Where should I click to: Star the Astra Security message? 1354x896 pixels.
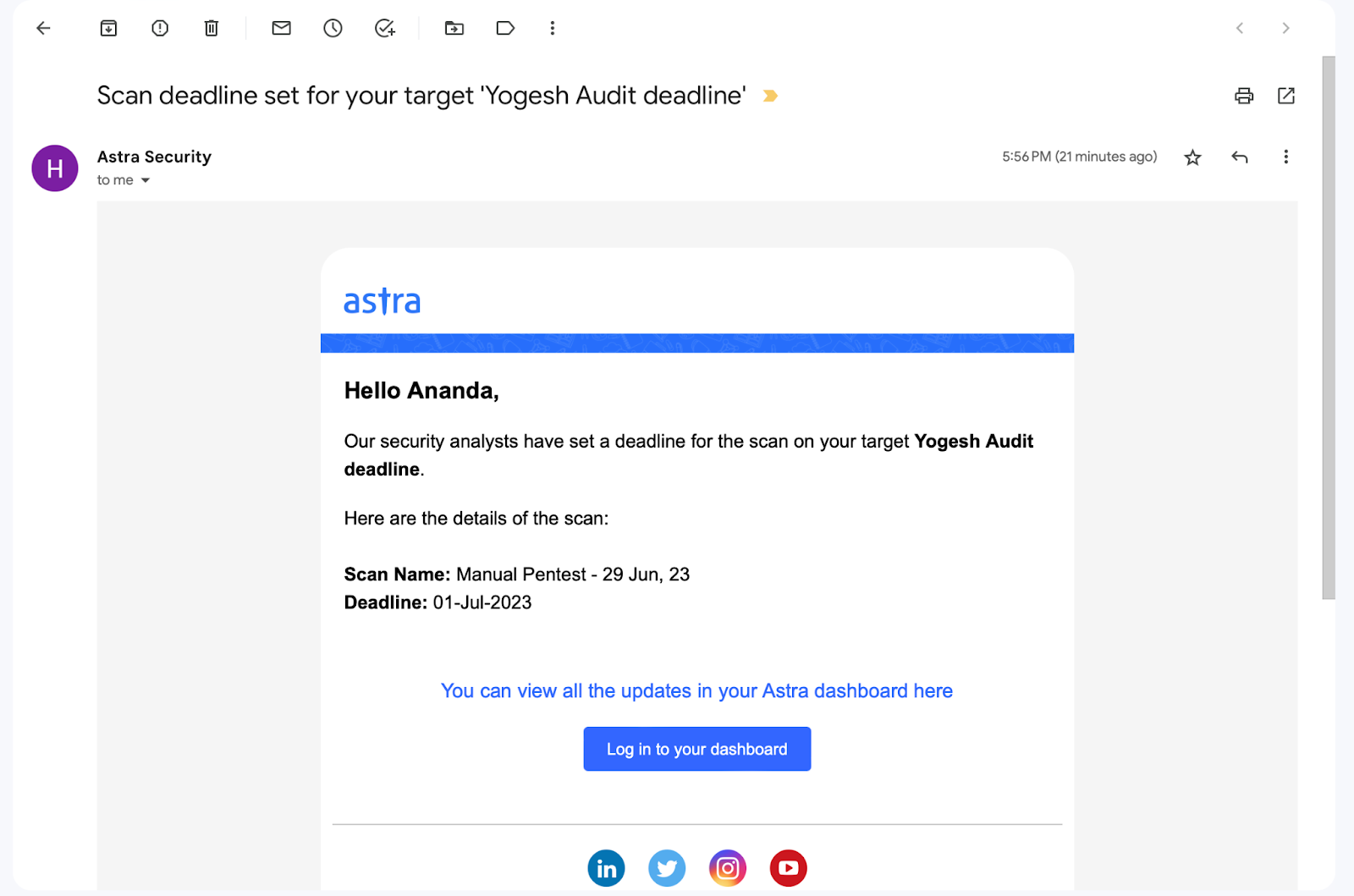1193,157
